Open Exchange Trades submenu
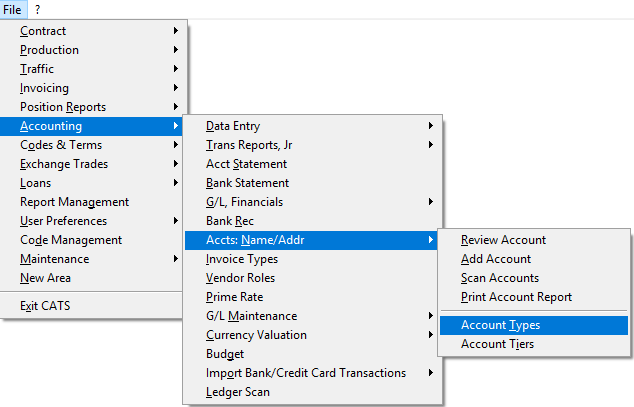This screenshot has width=634, height=407. pos(93,164)
